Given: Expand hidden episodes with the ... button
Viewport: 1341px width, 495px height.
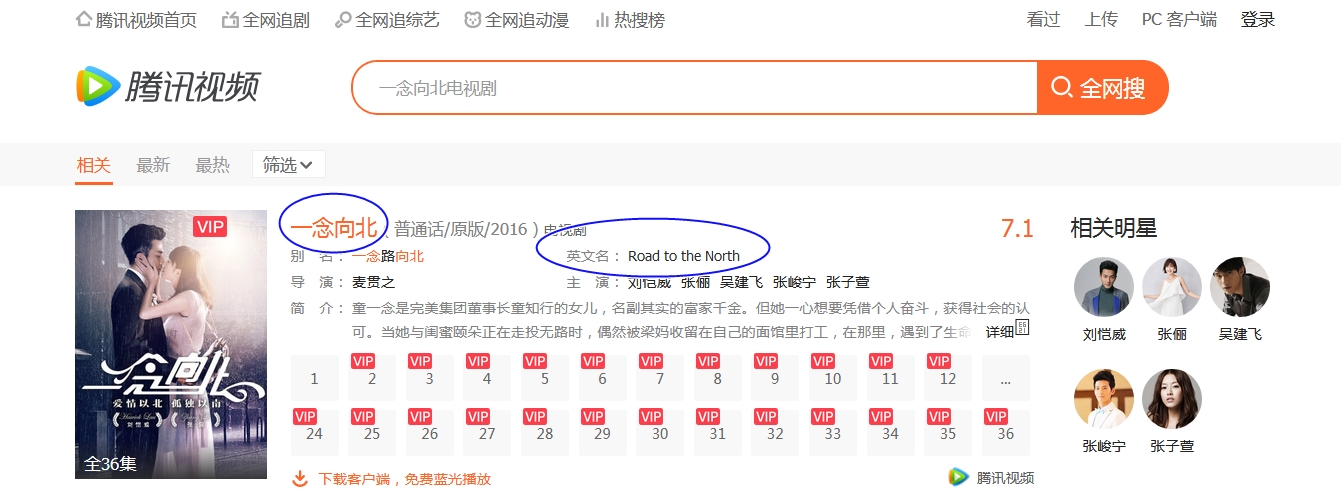Looking at the screenshot, I should click(x=1006, y=379).
